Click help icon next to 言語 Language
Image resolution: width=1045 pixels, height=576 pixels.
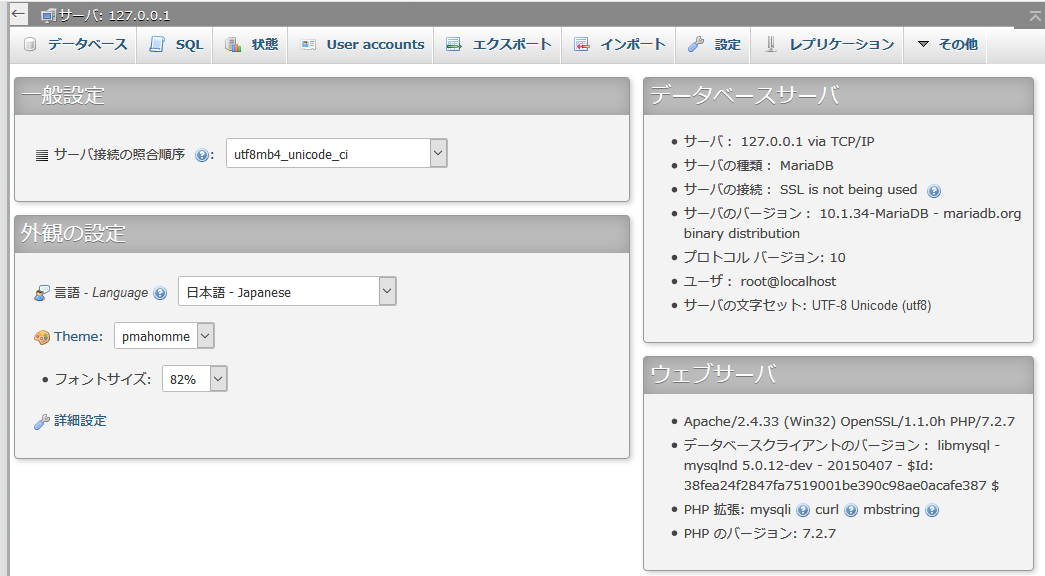160,293
